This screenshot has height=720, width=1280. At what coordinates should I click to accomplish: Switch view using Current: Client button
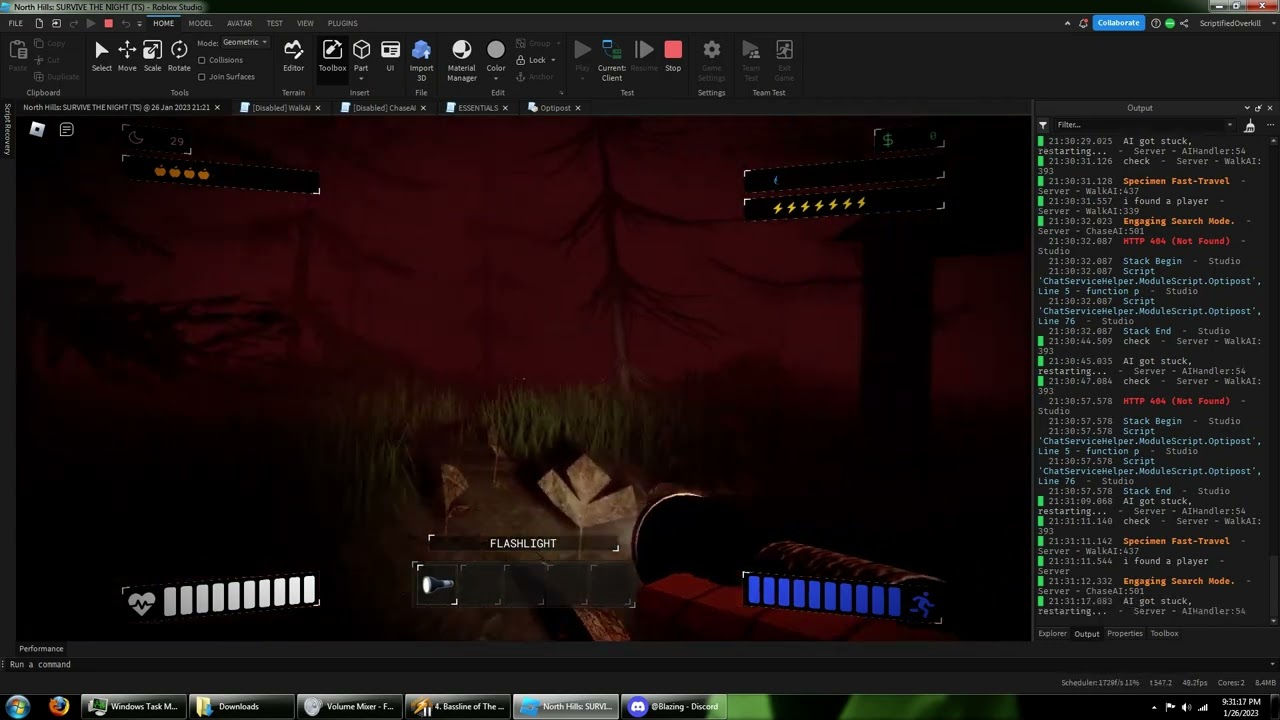point(612,60)
